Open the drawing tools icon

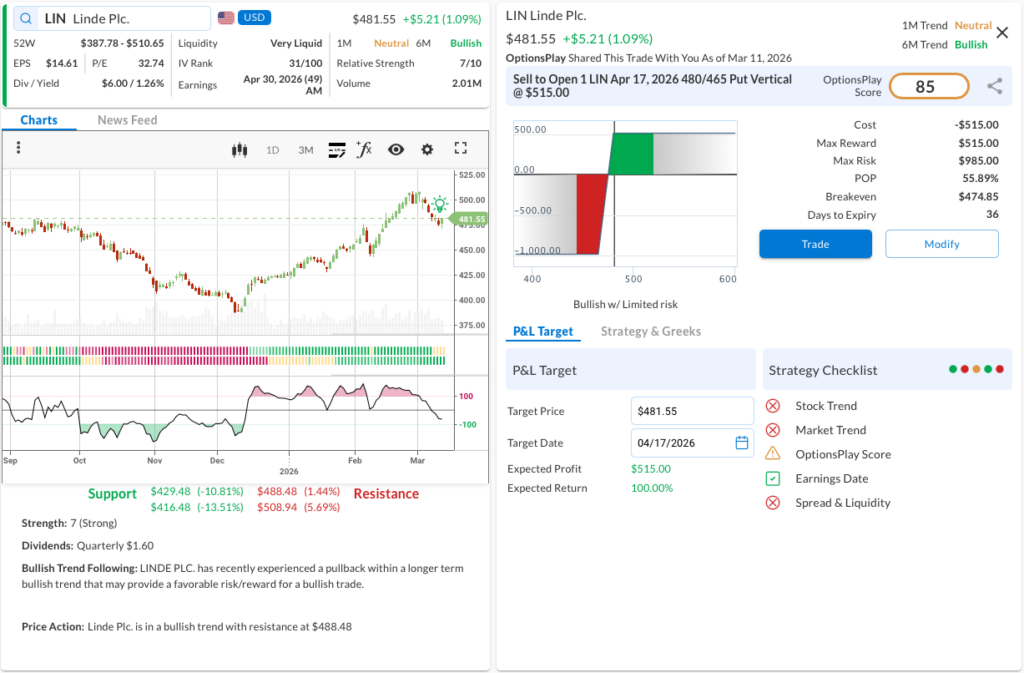(337, 150)
